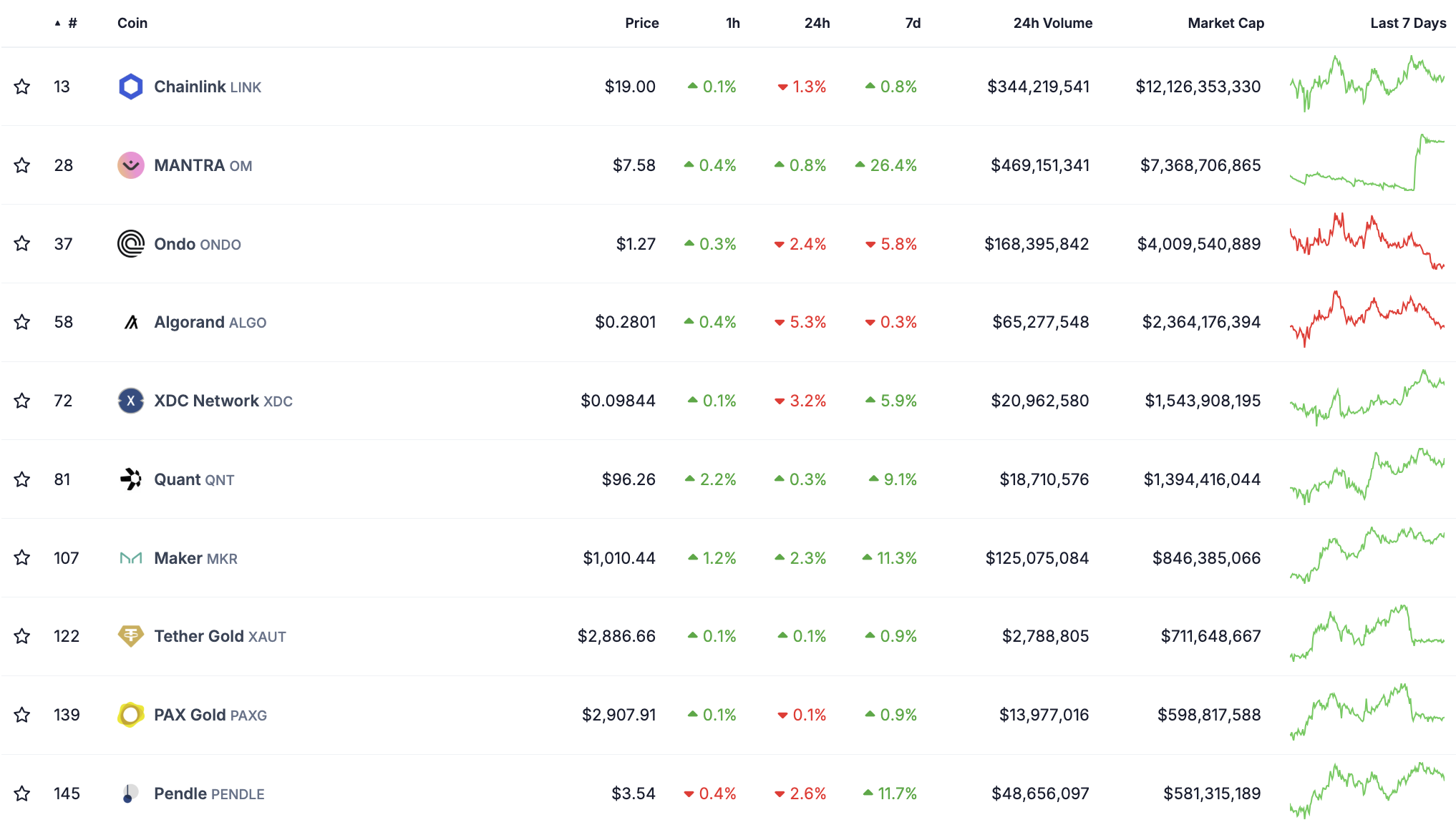Open the Quant QNT coin page

[194, 479]
